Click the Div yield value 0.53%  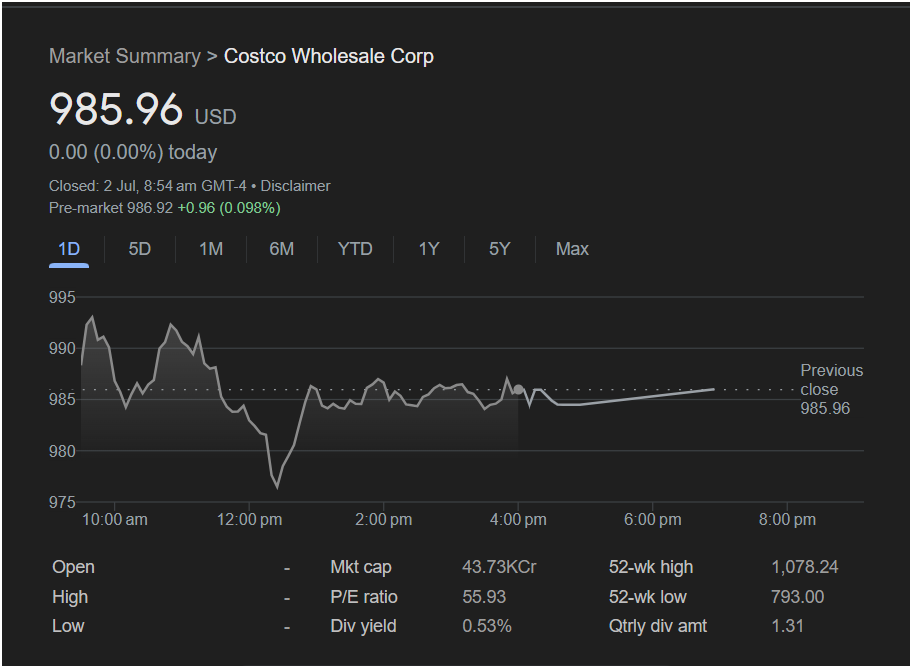point(487,627)
